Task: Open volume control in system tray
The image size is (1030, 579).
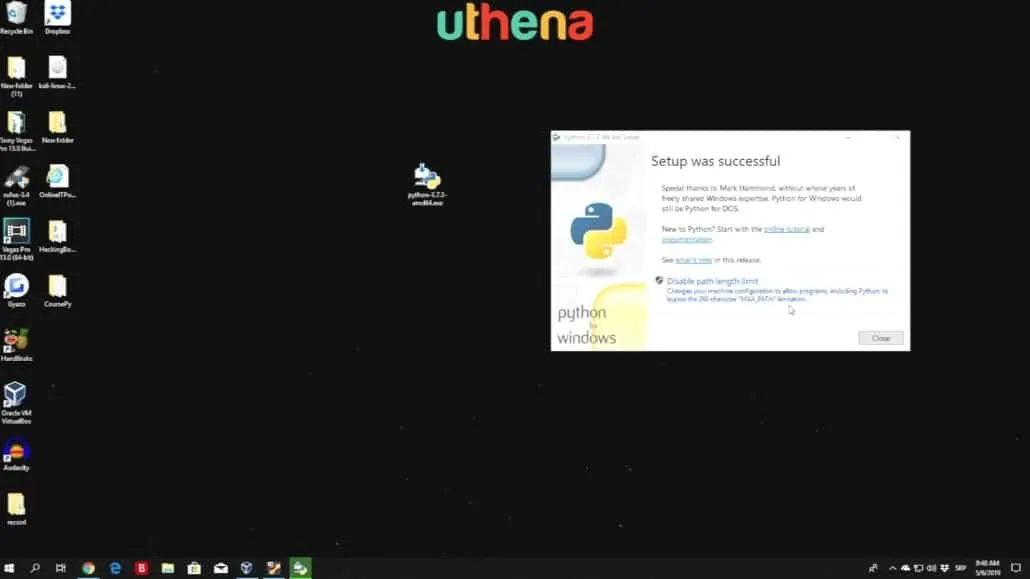Action: click(931, 568)
